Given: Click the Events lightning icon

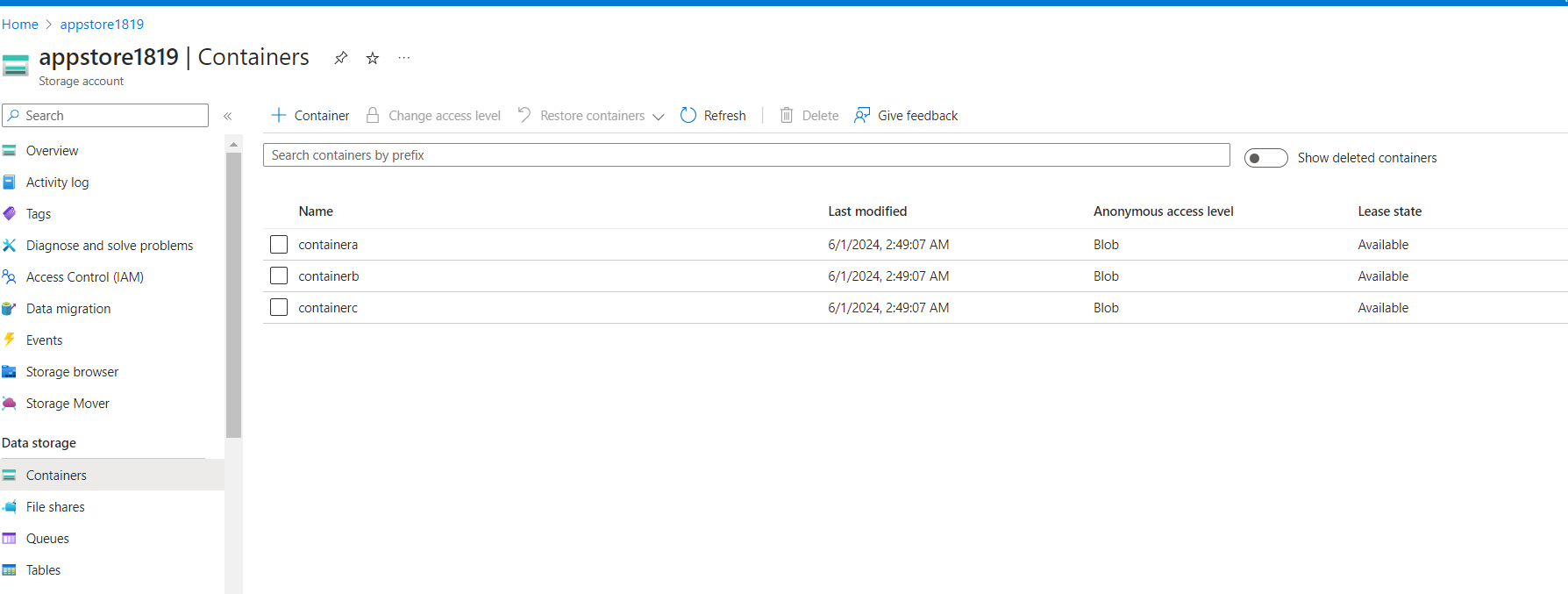Looking at the screenshot, I should point(9,340).
